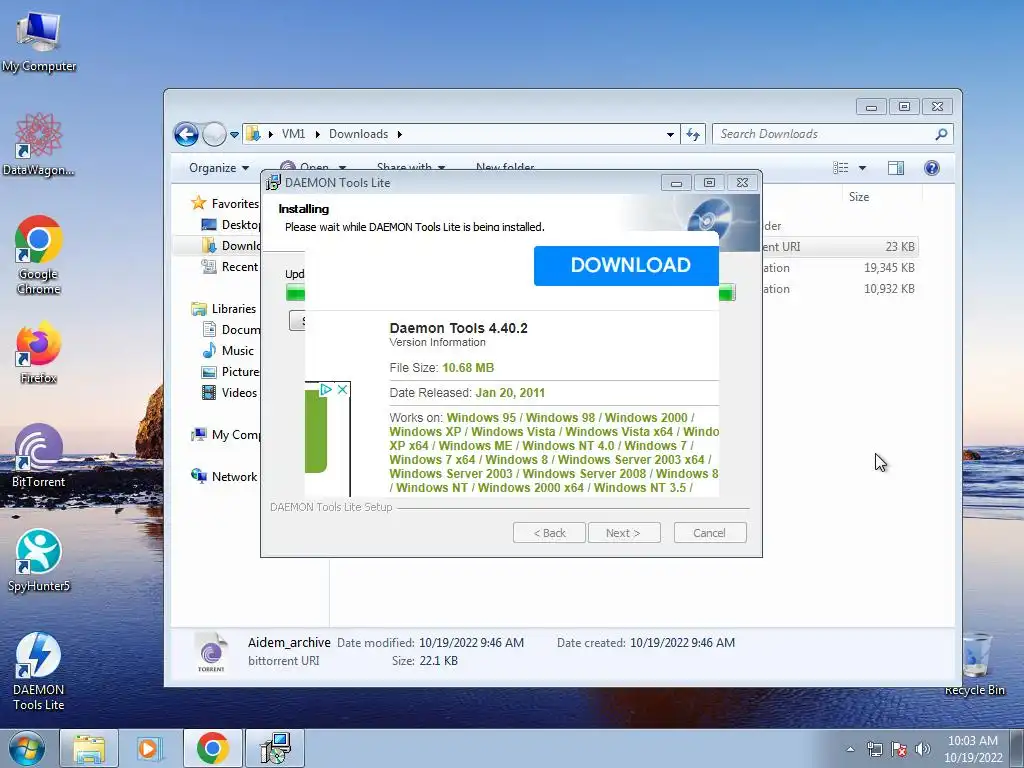Click the taskbar clock showing 10:03 AM

click(972, 749)
